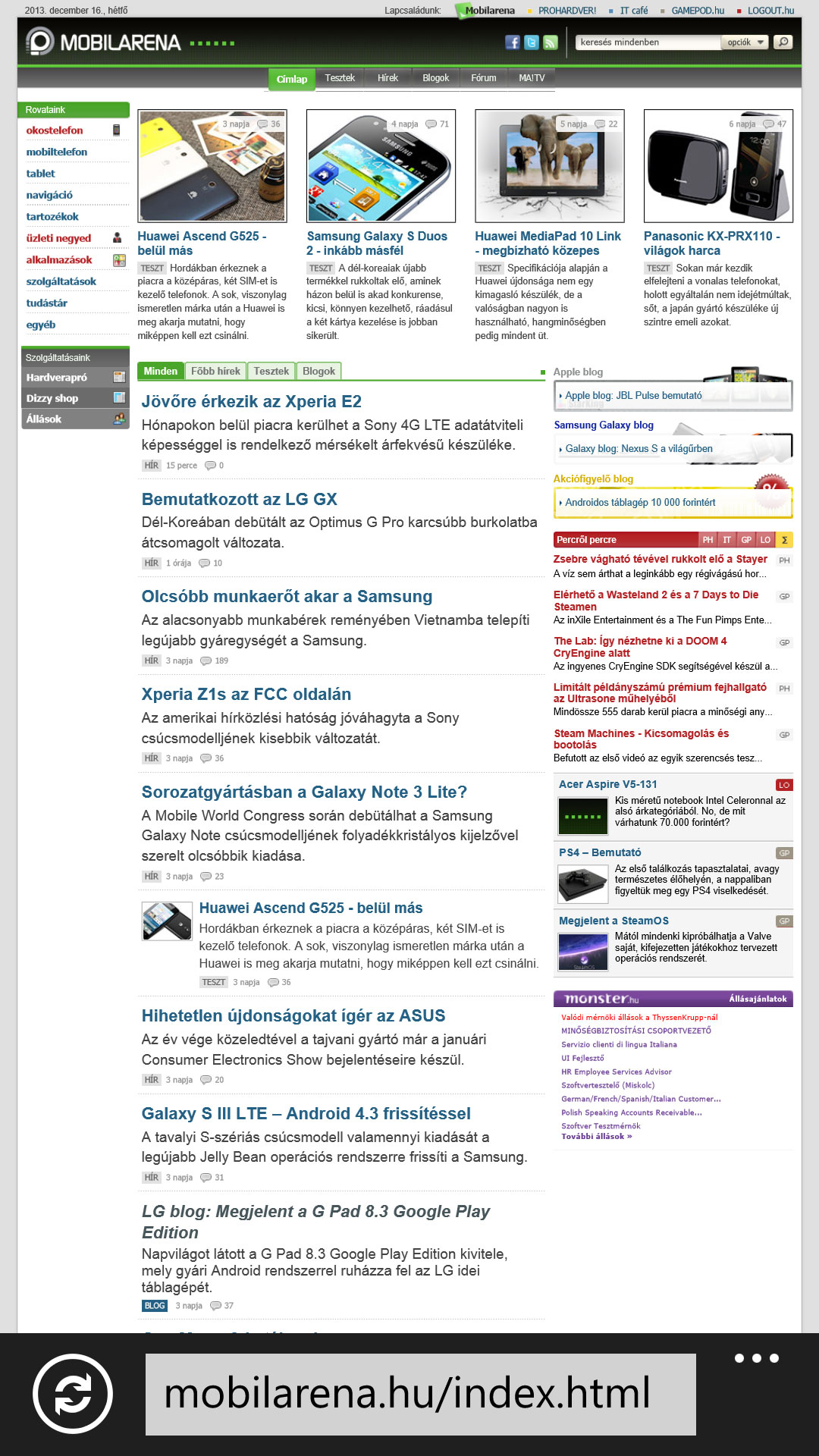Click the 189 comments bubble icon
819x1456 pixels.
pos(206,661)
